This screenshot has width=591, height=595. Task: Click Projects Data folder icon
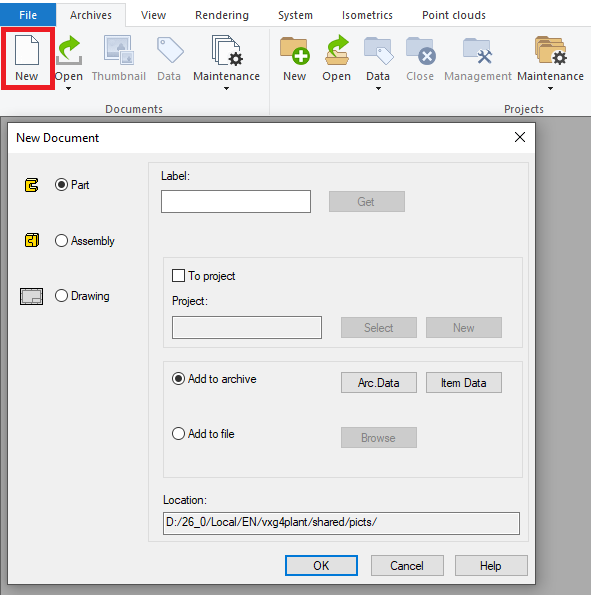point(378,50)
